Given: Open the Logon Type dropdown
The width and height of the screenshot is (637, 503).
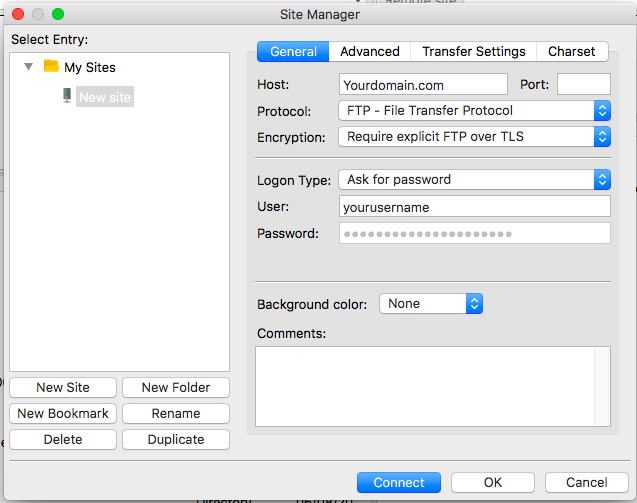Looking at the screenshot, I should point(474,180).
